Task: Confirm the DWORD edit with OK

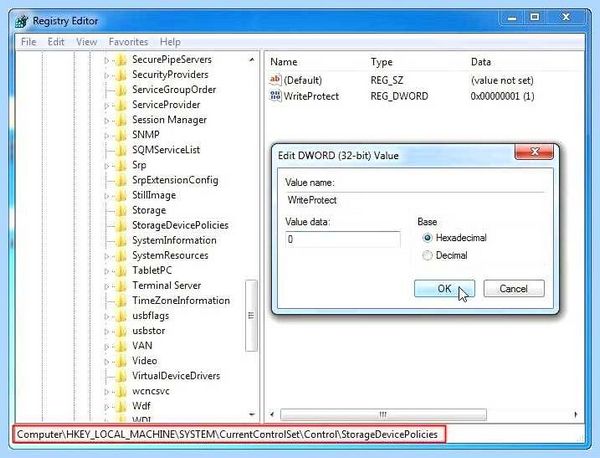Action: 444,288
